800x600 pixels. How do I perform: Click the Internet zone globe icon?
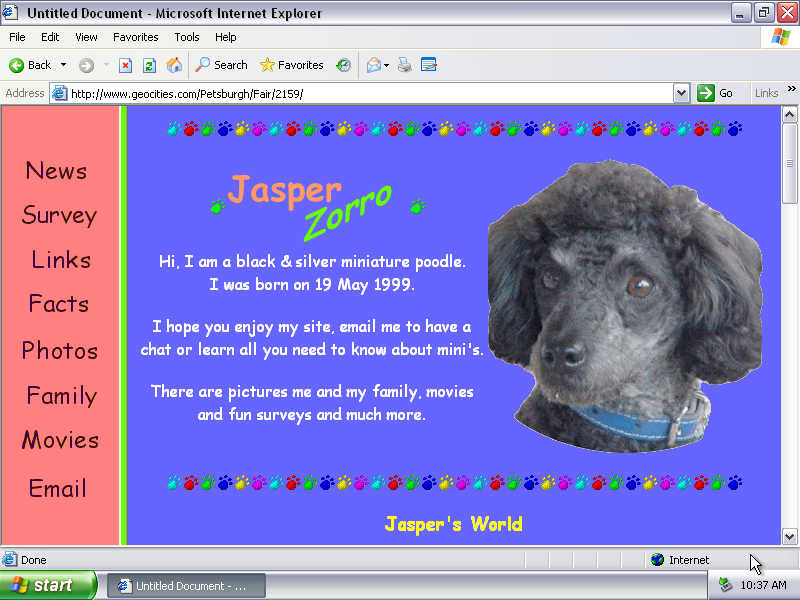point(658,560)
